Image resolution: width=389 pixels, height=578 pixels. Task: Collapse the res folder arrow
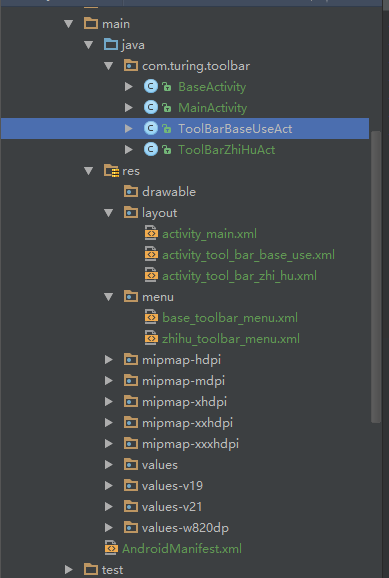click(88, 171)
